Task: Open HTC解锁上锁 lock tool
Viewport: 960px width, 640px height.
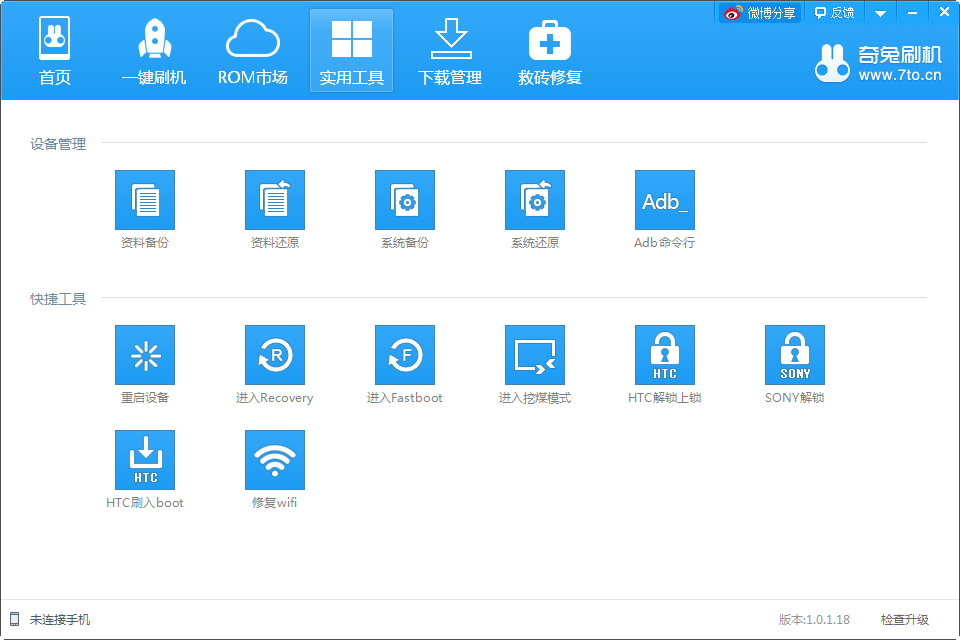Action: [665, 355]
